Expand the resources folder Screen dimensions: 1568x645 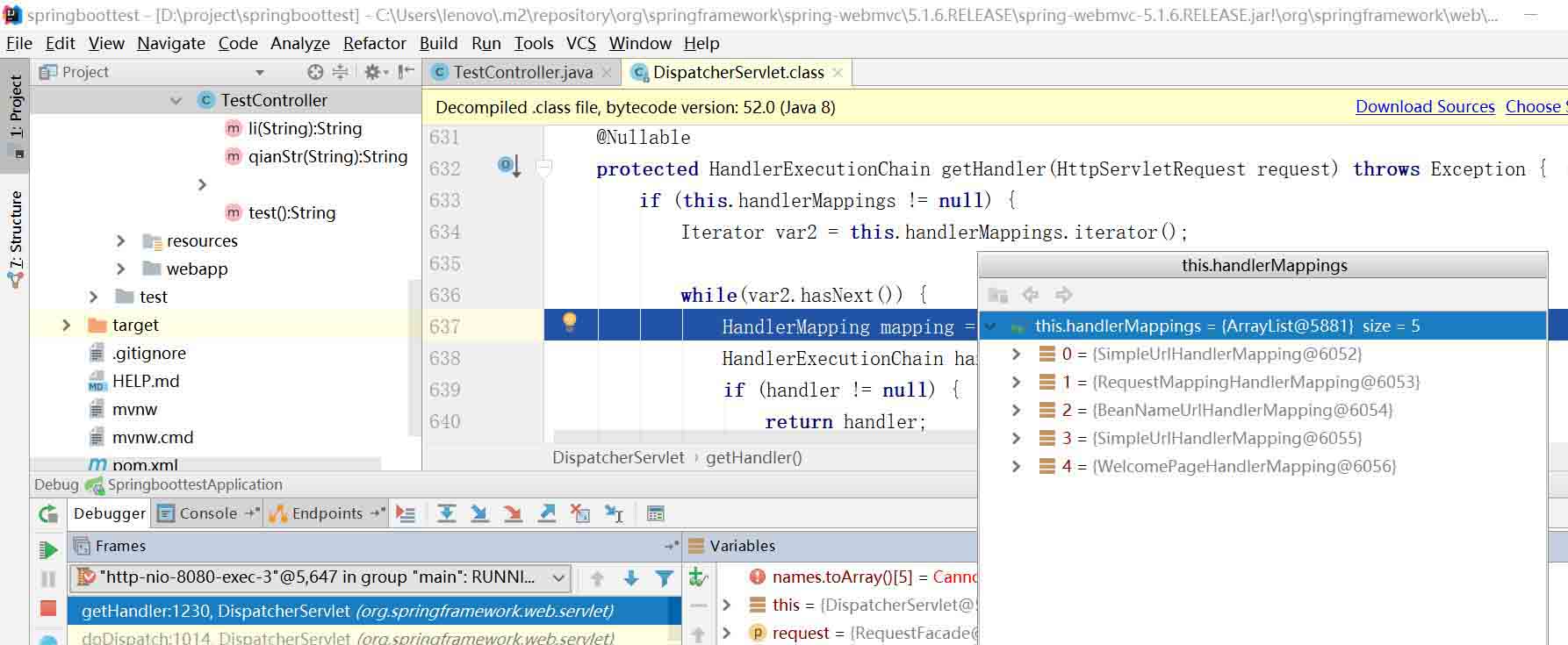121,240
